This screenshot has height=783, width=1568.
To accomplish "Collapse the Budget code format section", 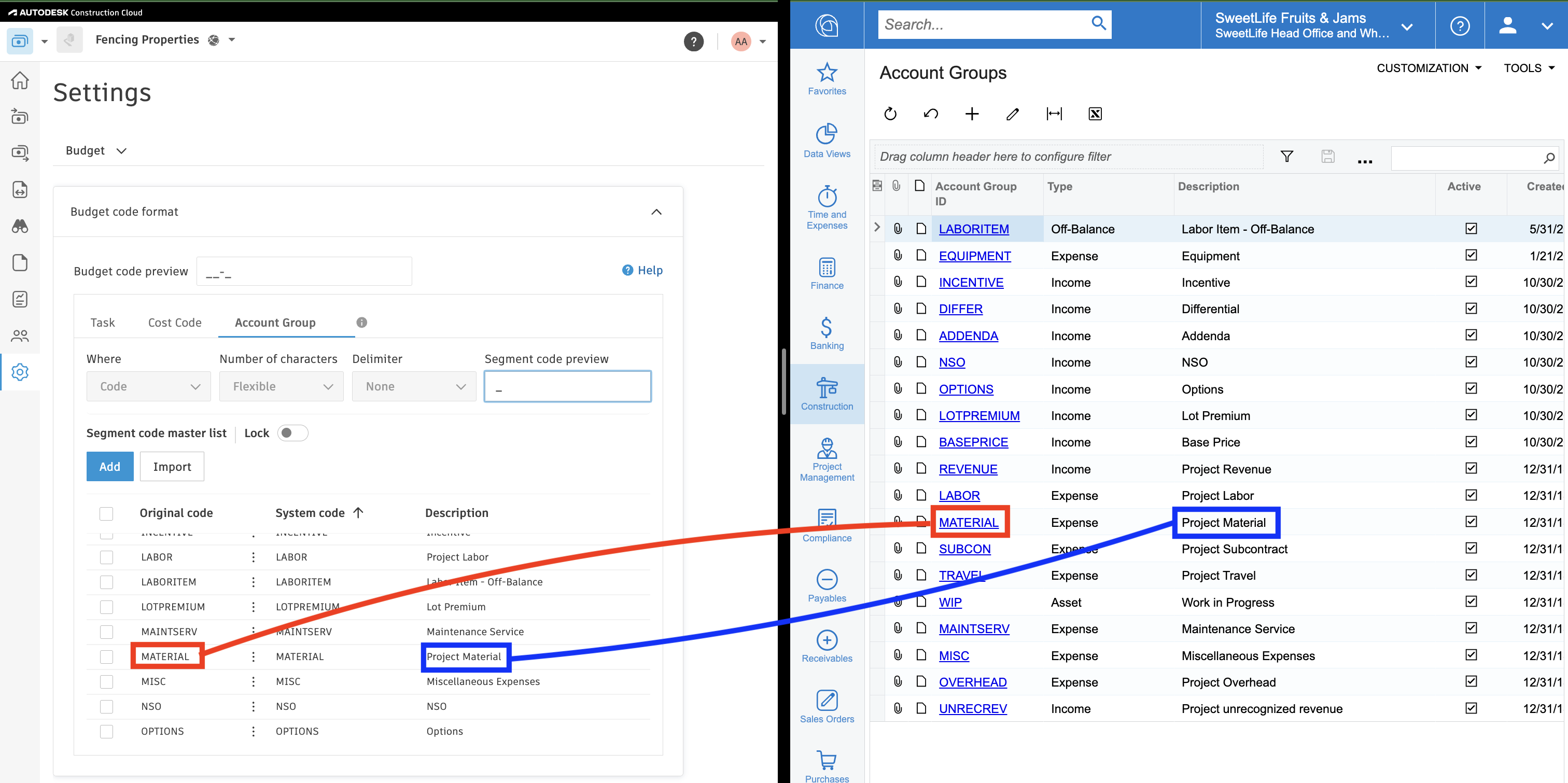I will click(x=656, y=212).
